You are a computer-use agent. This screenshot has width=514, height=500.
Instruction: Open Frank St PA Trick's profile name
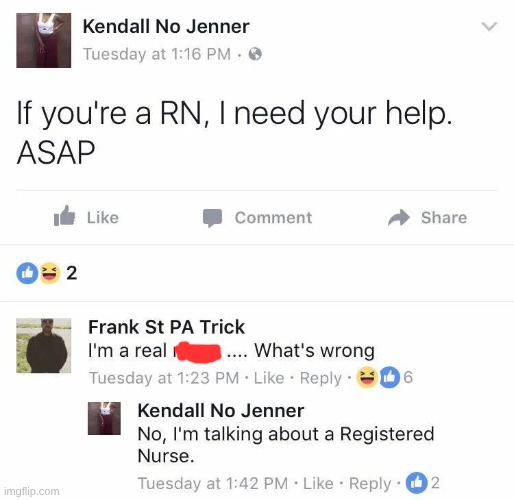pyautogui.click(x=166, y=327)
